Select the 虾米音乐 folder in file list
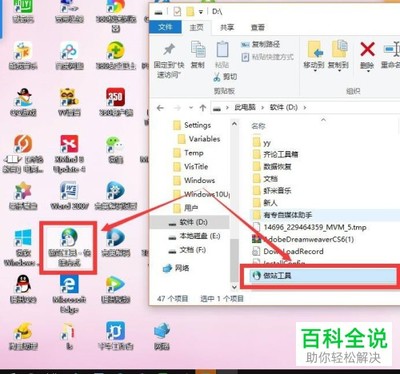The image size is (400, 374). 272,190
